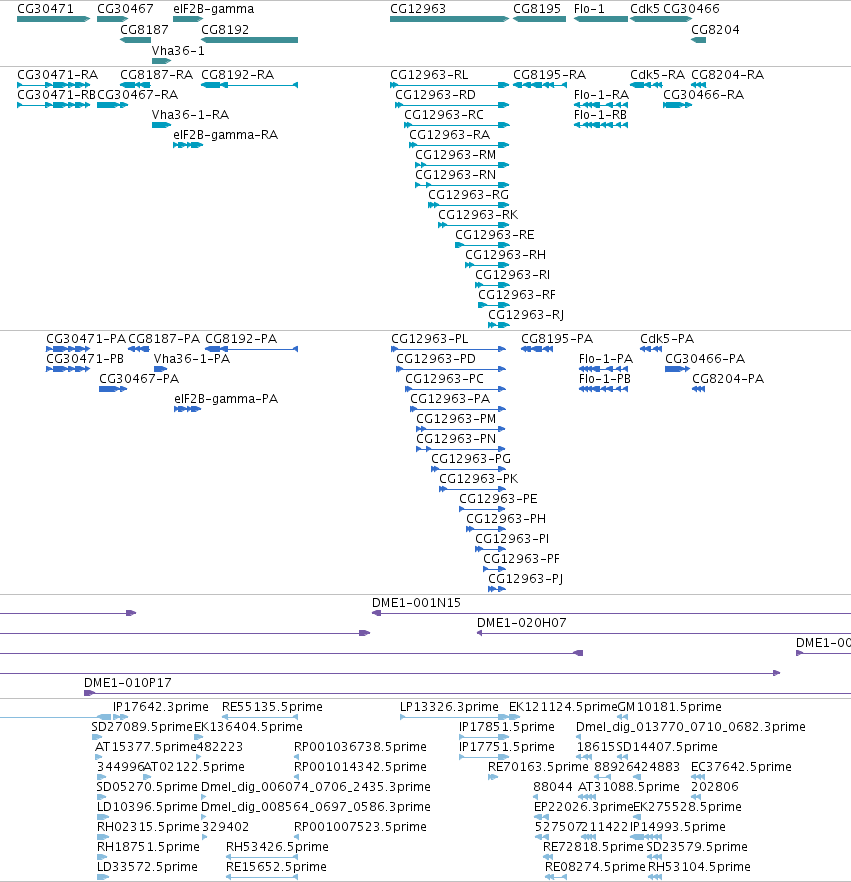Click transcript Flo-1-RA

click(601, 105)
